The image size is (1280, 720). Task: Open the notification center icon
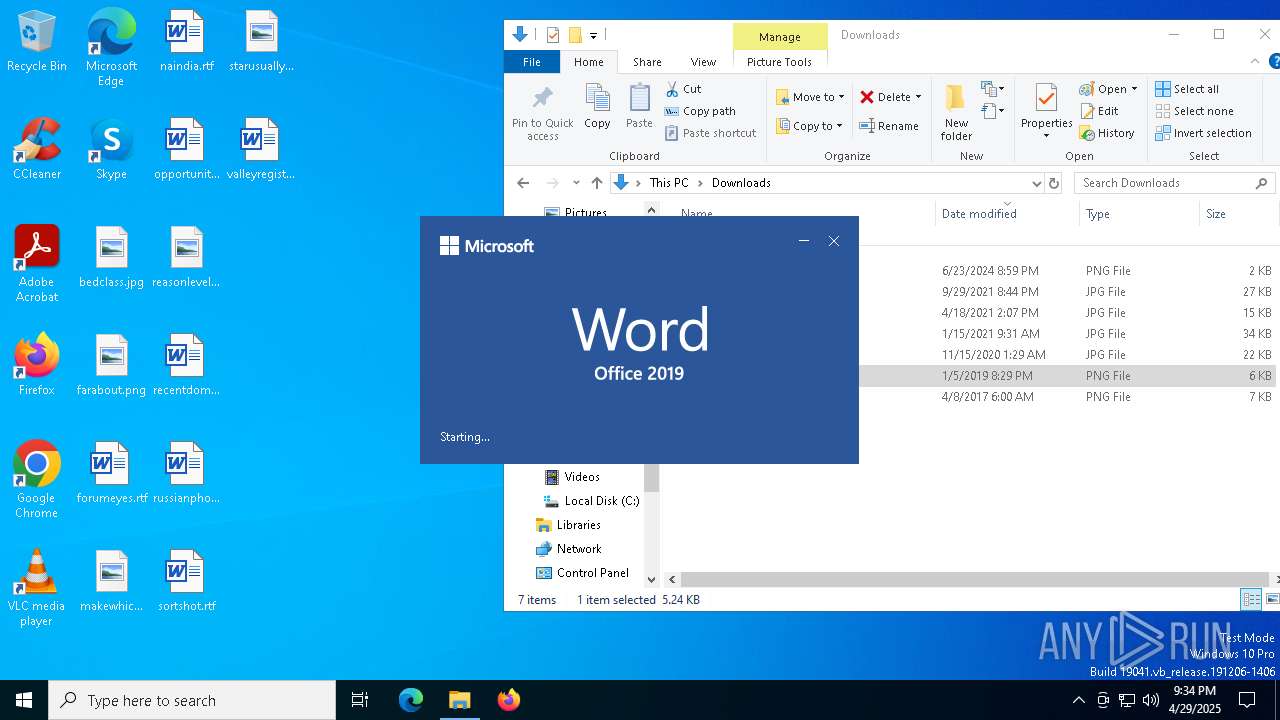pyautogui.click(x=1247, y=700)
